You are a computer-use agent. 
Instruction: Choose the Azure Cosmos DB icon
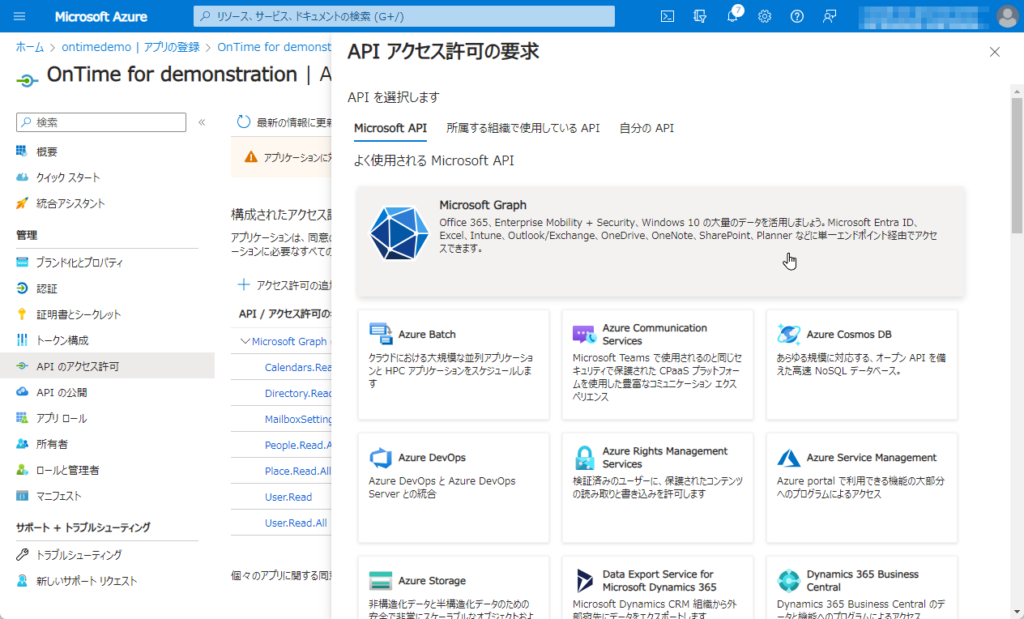point(788,334)
